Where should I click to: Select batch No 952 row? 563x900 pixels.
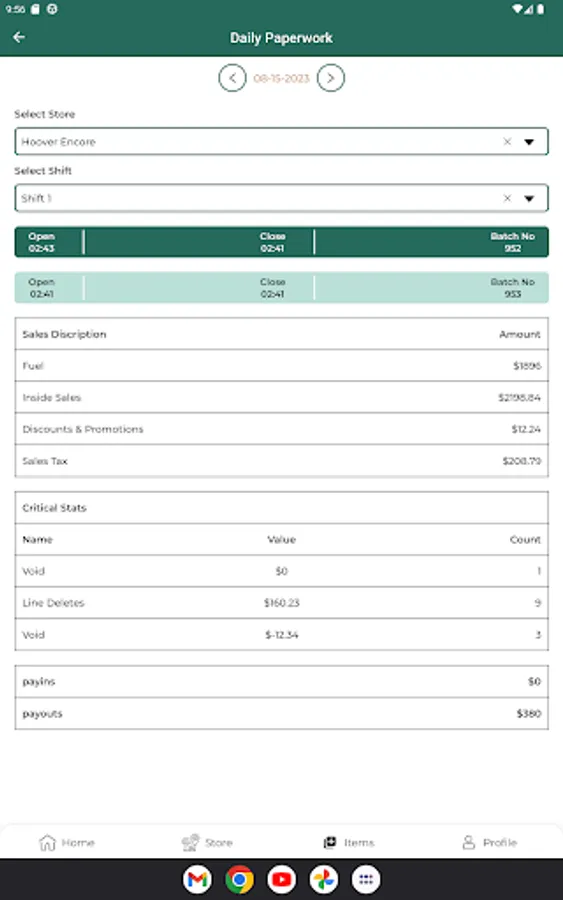[281, 242]
